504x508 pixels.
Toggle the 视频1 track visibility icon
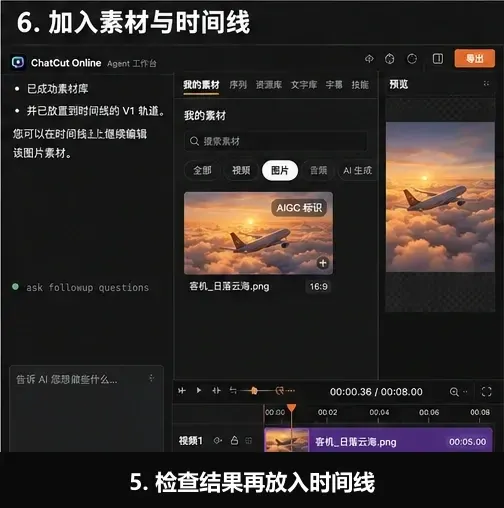tap(218, 441)
